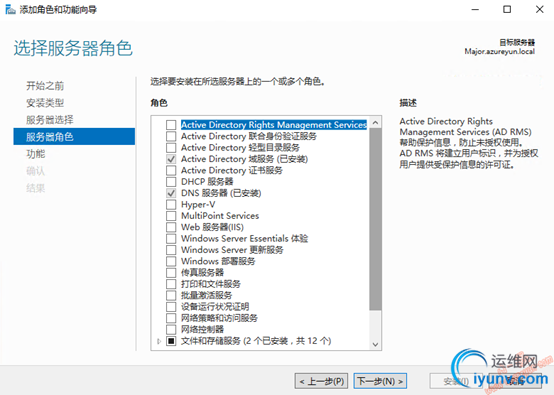Go to the 开始之前 wizard step
Viewport: 554px width, 395px height.
(45, 86)
